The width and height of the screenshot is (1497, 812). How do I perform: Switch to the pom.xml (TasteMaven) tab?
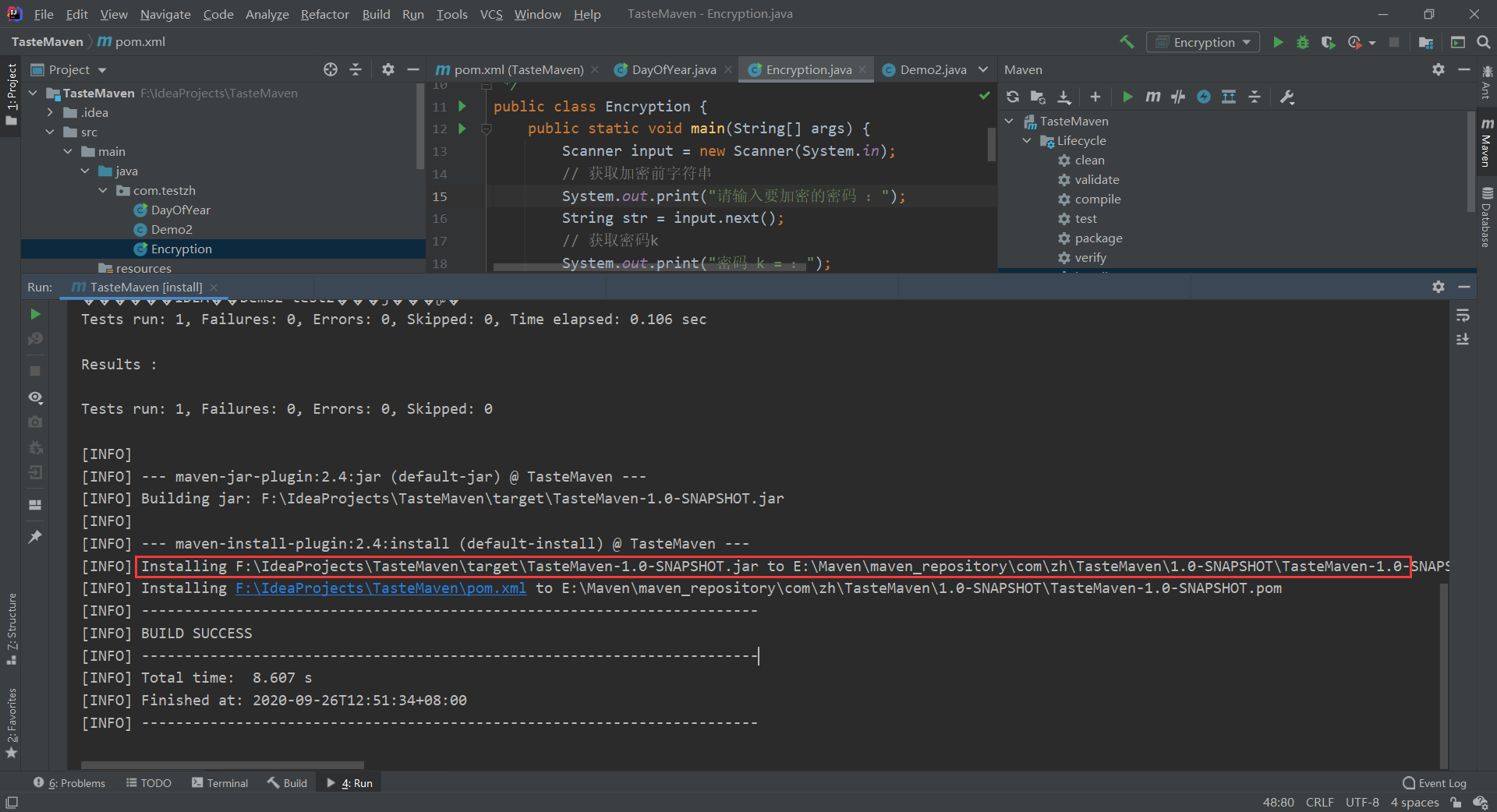(518, 69)
